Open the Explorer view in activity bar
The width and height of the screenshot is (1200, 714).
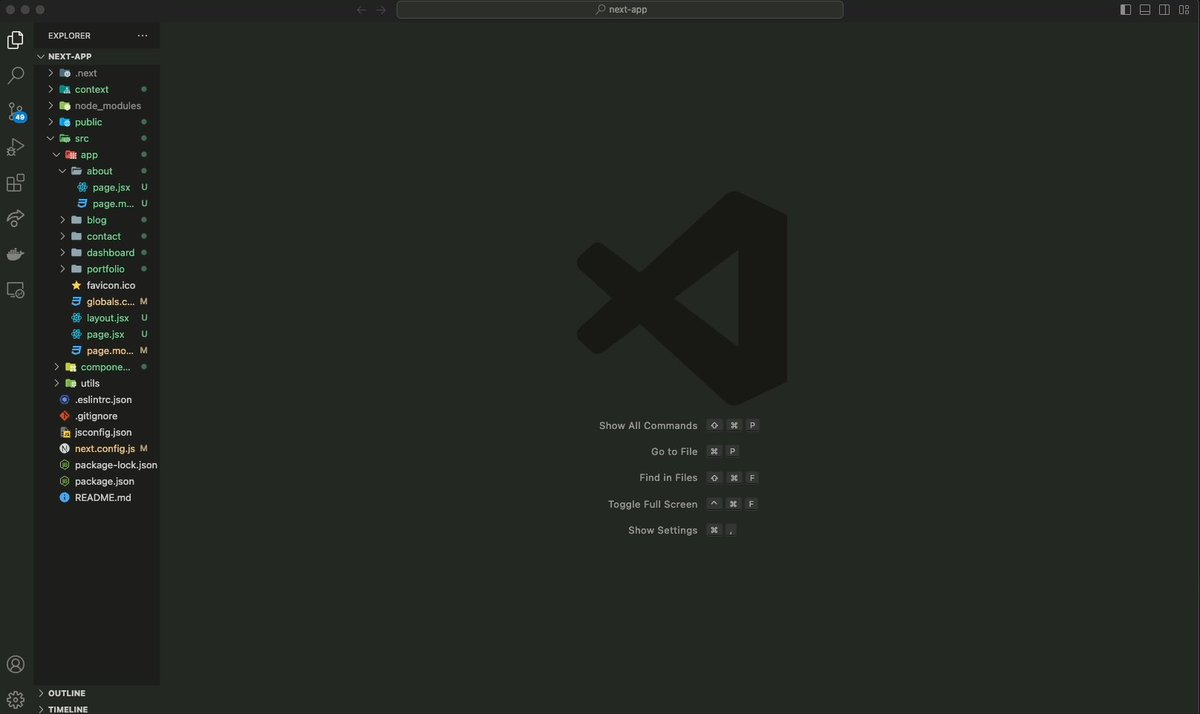(x=16, y=40)
